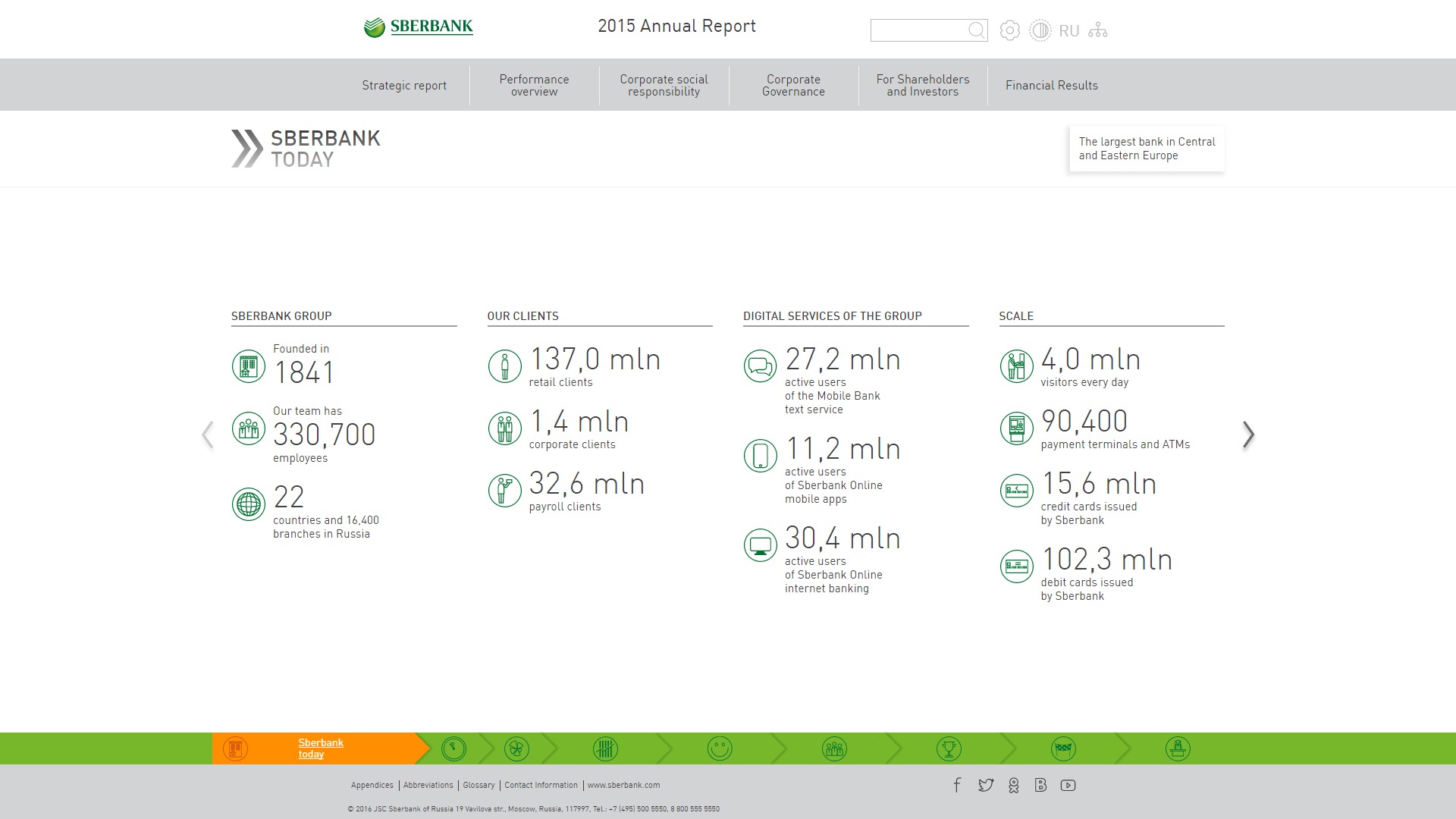Expand Corporate Governance navigation item
Viewport: 1456px width, 819px height.
[x=793, y=86]
